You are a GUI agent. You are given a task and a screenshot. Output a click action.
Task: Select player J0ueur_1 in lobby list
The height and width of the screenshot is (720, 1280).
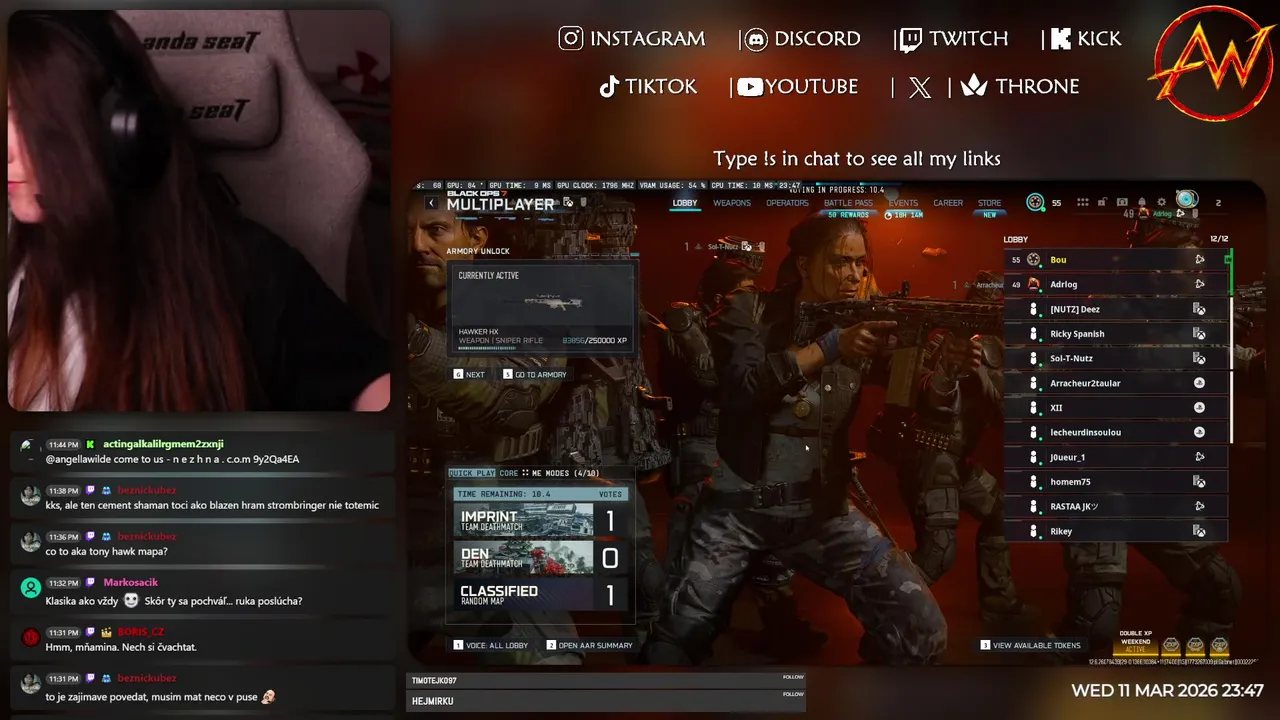click(1116, 457)
